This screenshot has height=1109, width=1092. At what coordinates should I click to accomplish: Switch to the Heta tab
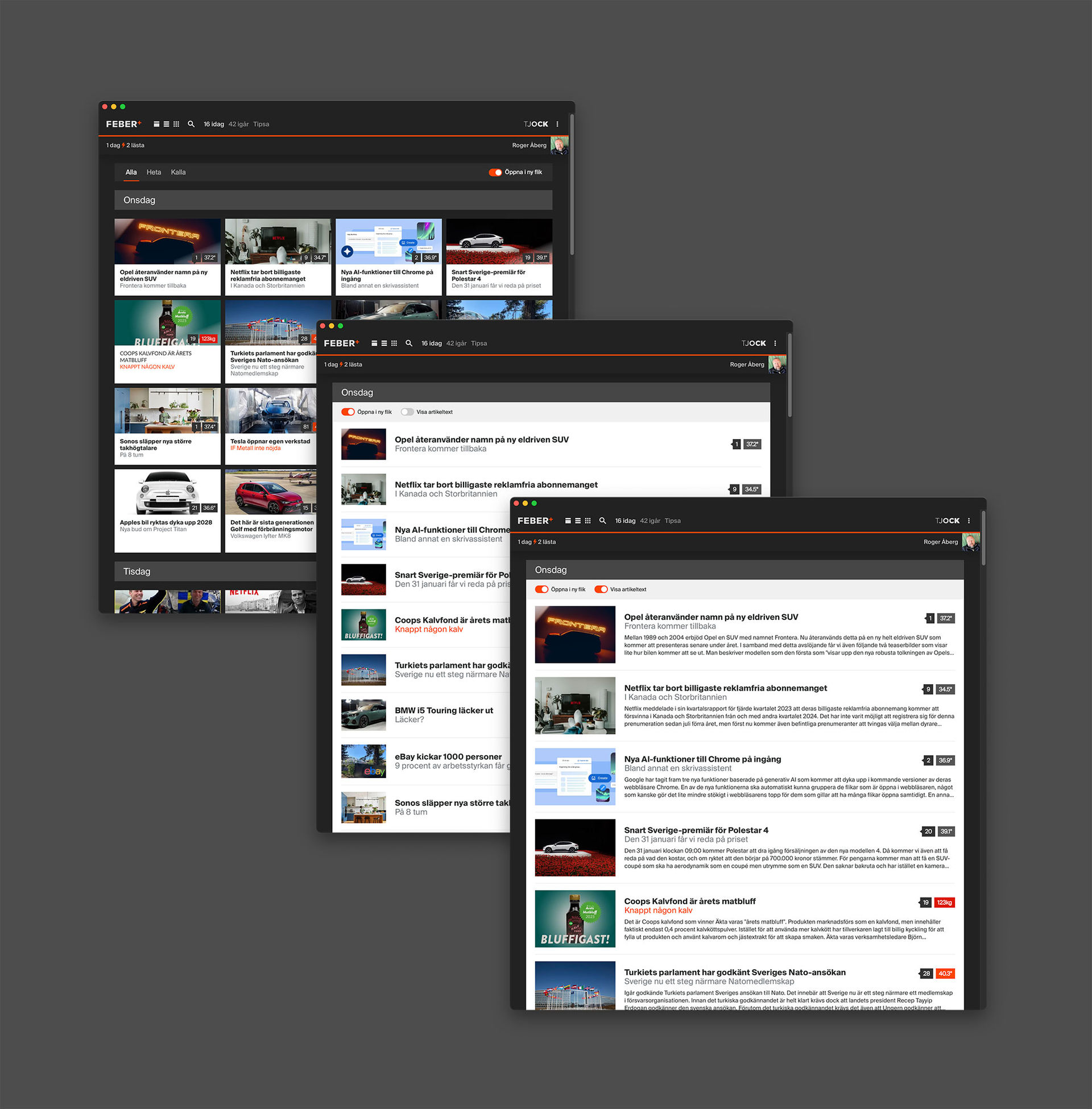pos(154,172)
